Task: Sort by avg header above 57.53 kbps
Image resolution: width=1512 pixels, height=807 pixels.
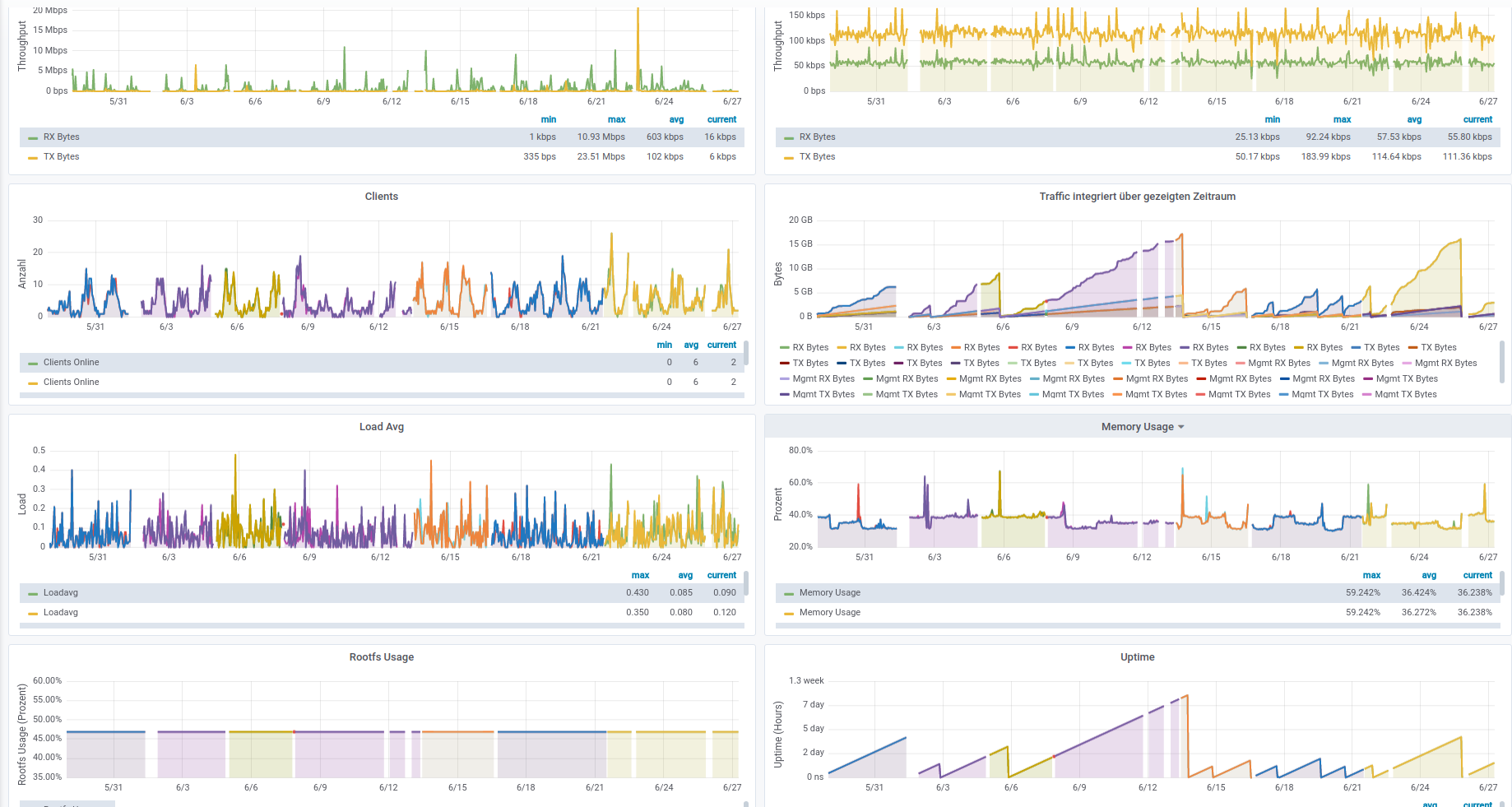Action: click(1414, 119)
